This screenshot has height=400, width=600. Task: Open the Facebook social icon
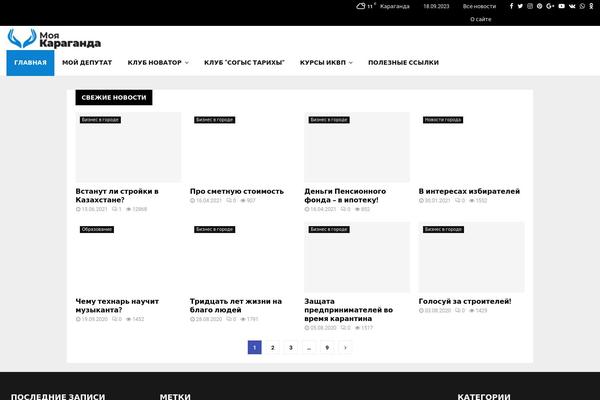point(511,6)
